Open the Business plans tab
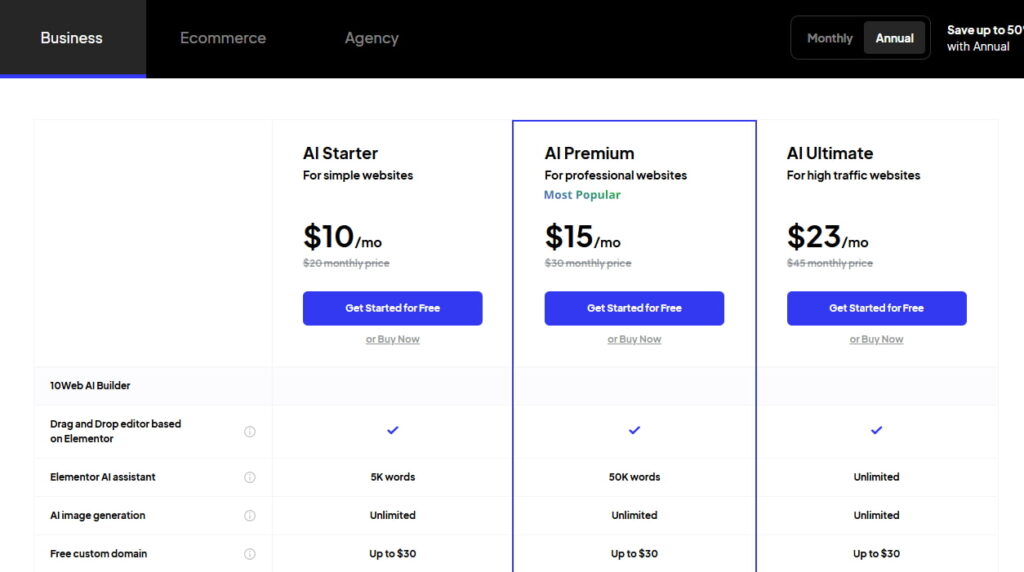 [72, 38]
